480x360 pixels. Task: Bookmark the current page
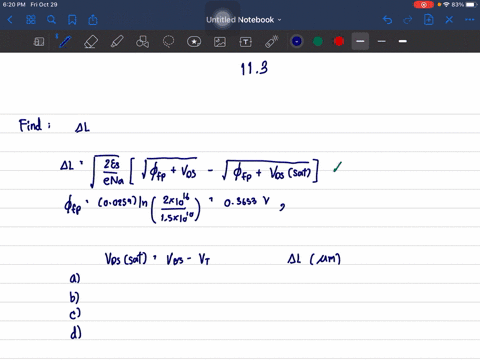(x=72, y=20)
